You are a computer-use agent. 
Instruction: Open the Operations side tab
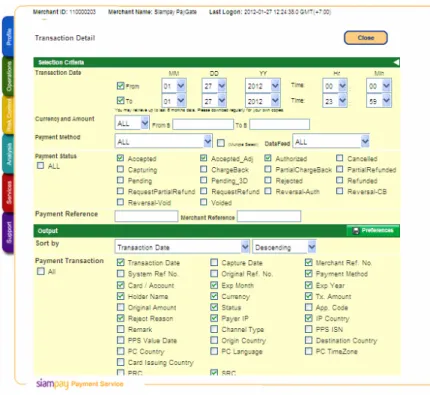pyautogui.click(x=8, y=76)
